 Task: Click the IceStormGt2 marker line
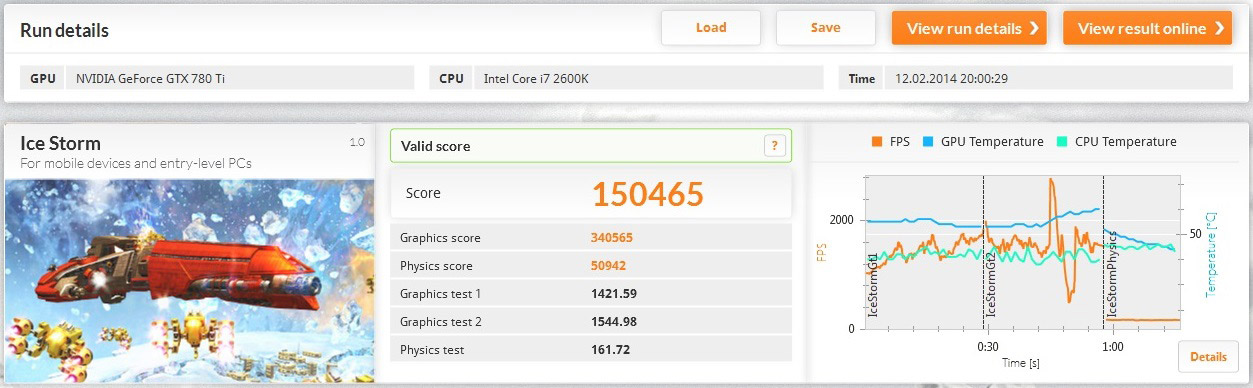point(983,252)
